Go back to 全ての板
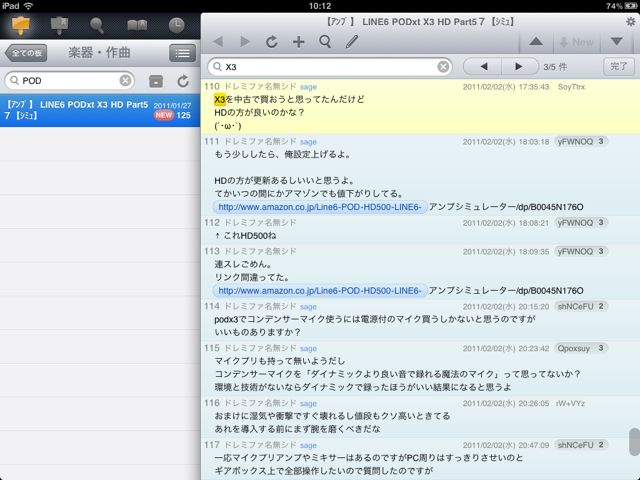 (x=26, y=53)
